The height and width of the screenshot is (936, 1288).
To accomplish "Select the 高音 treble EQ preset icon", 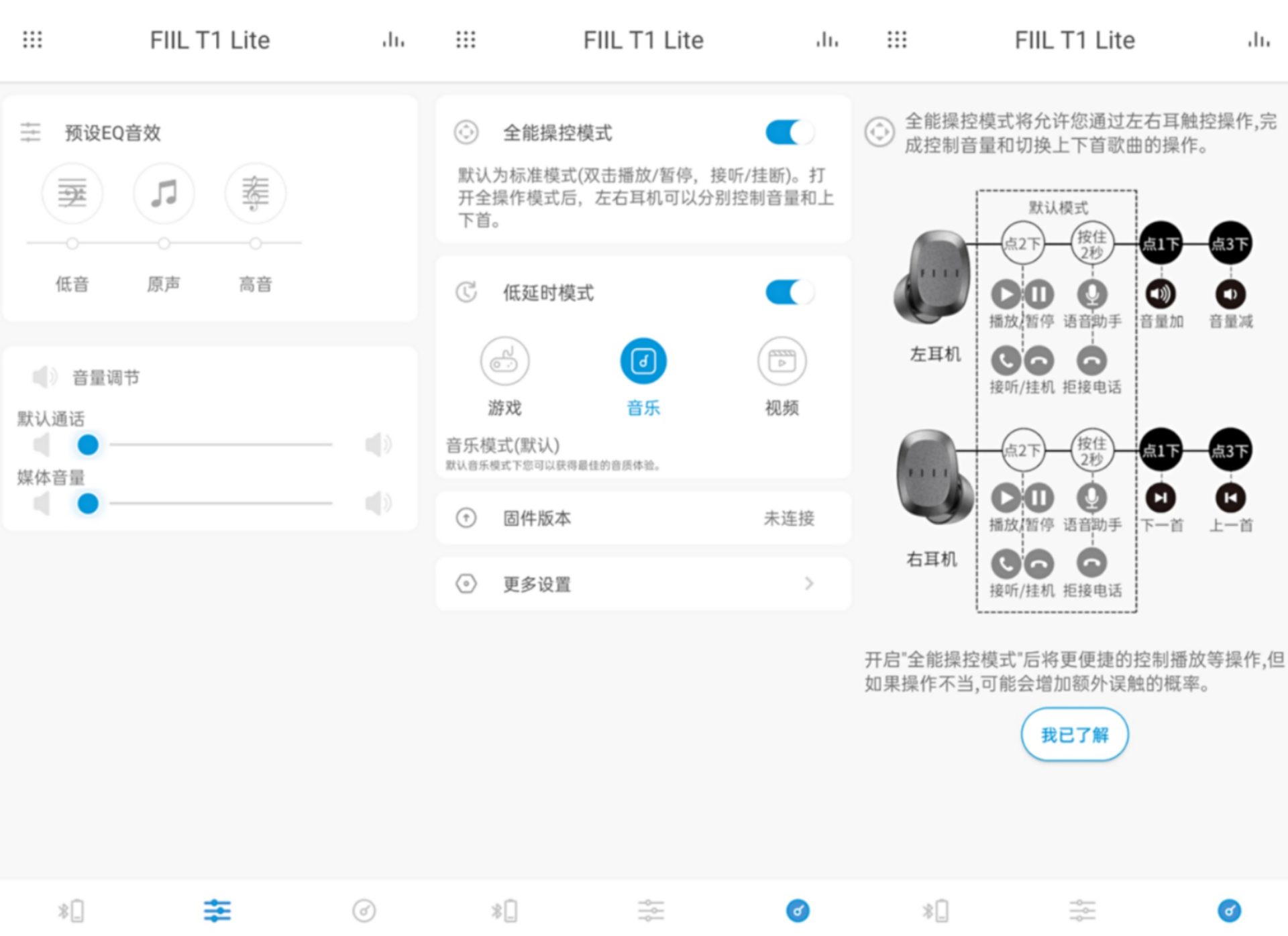I will [256, 194].
